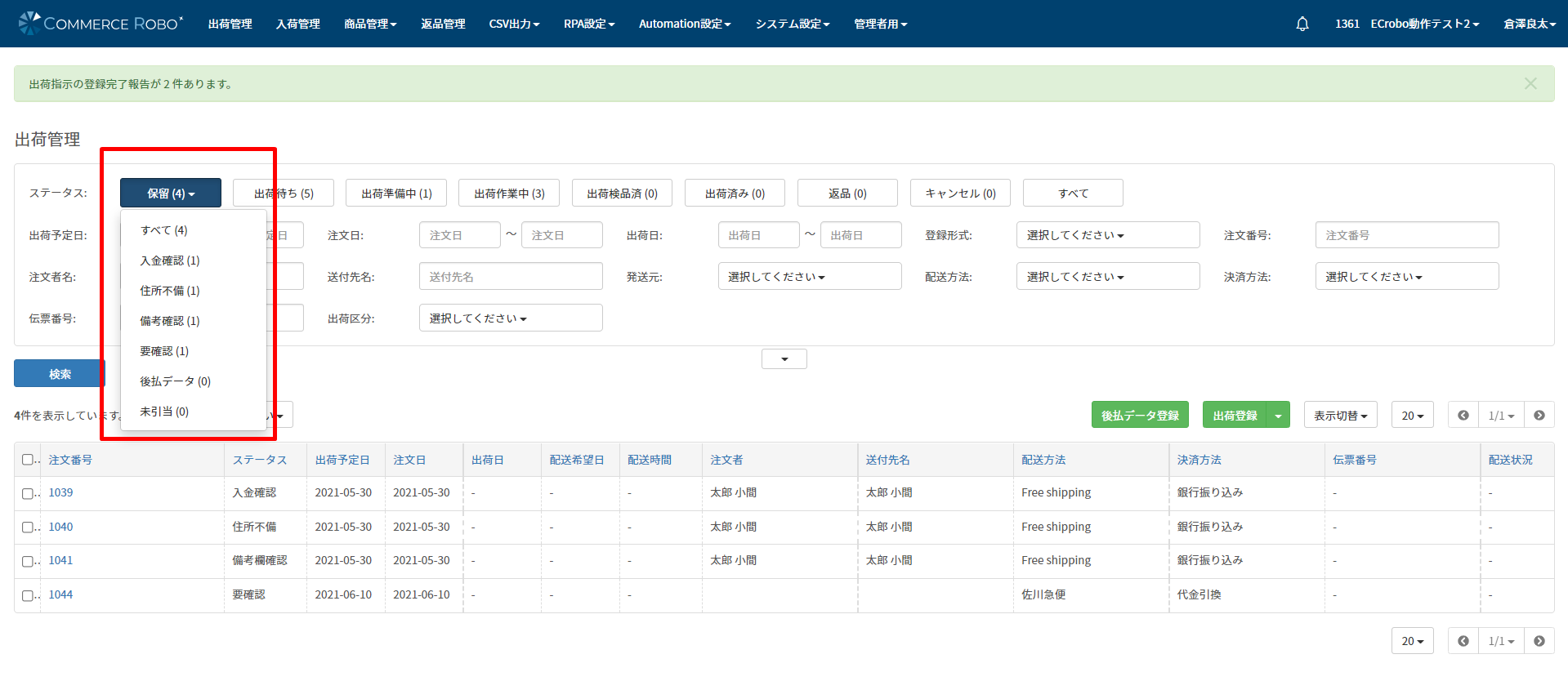Image resolution: width=1568 pixels, height=681 pixels.
Task: Dismiss the green notification banner
Action: [1530, 83]
